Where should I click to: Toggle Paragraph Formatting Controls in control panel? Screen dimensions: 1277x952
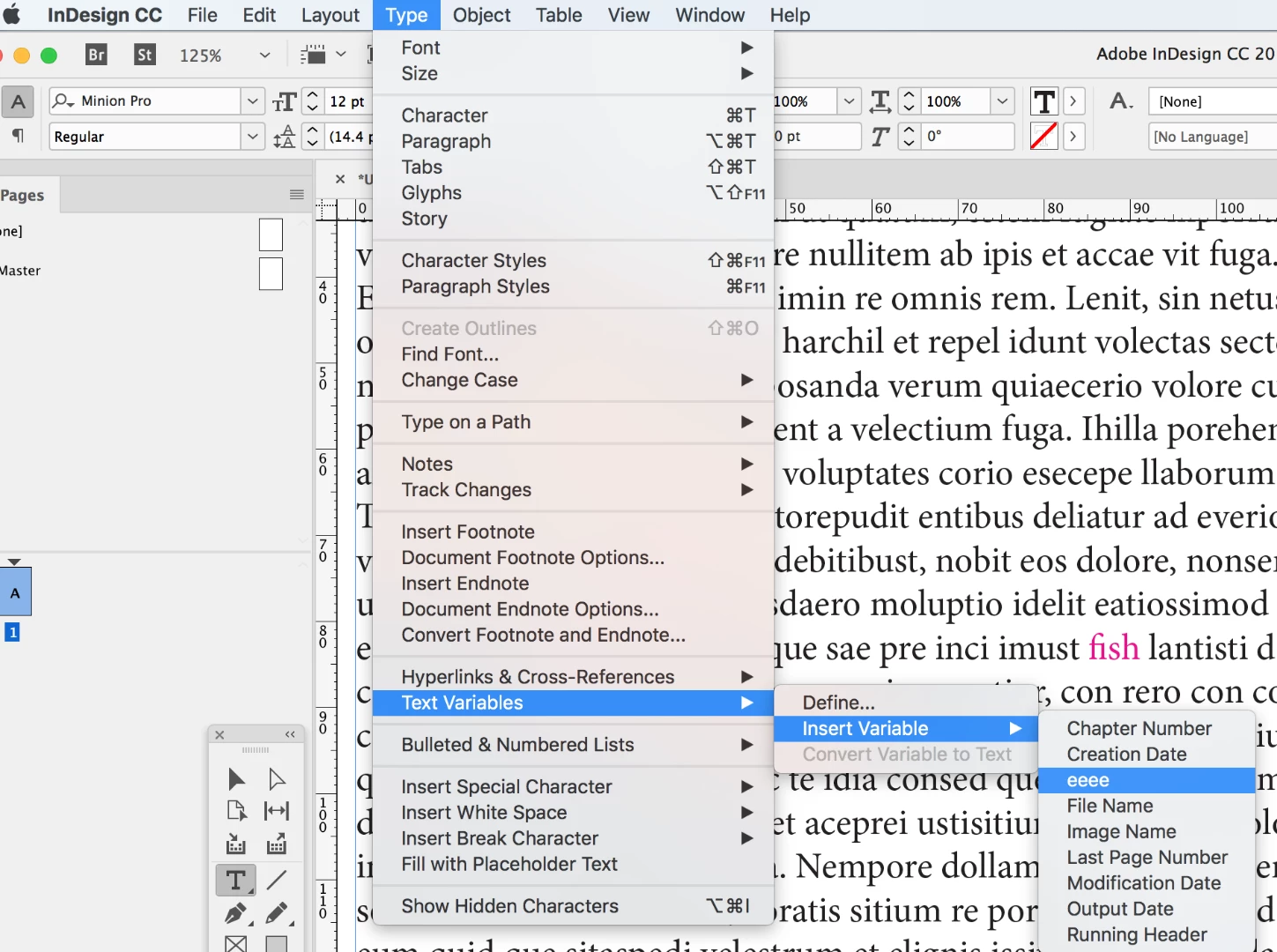coord(18,136)
